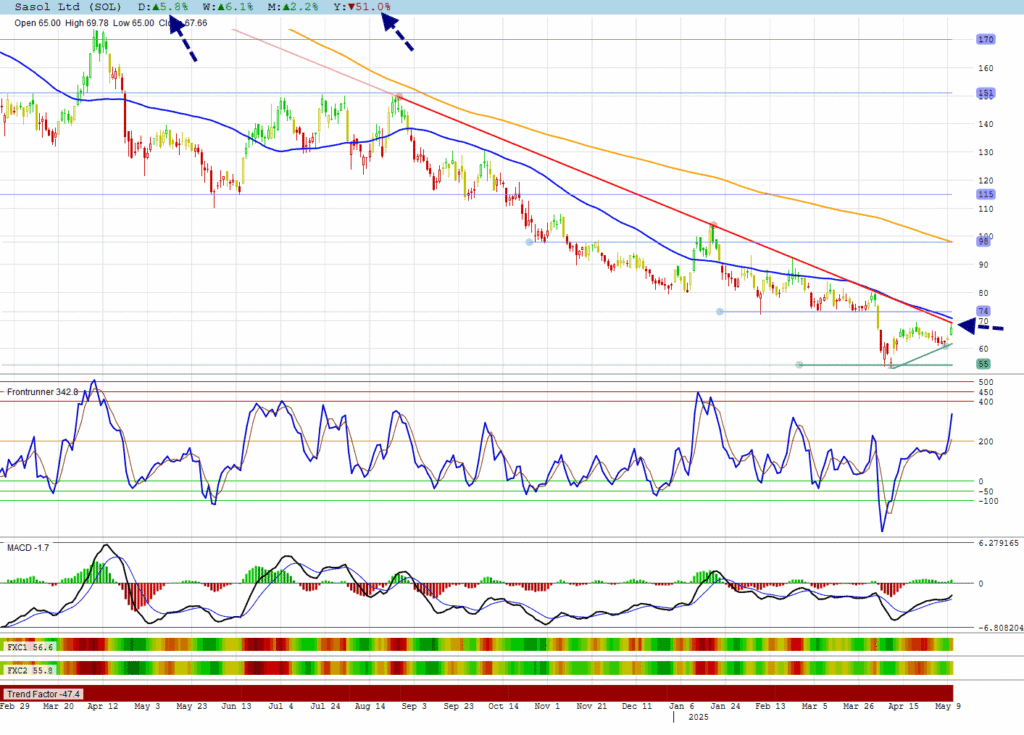Click the Sasol Ltd (SOL) chart title
Viewport: 1024px width, 735px height.
[x=68, y=7]
